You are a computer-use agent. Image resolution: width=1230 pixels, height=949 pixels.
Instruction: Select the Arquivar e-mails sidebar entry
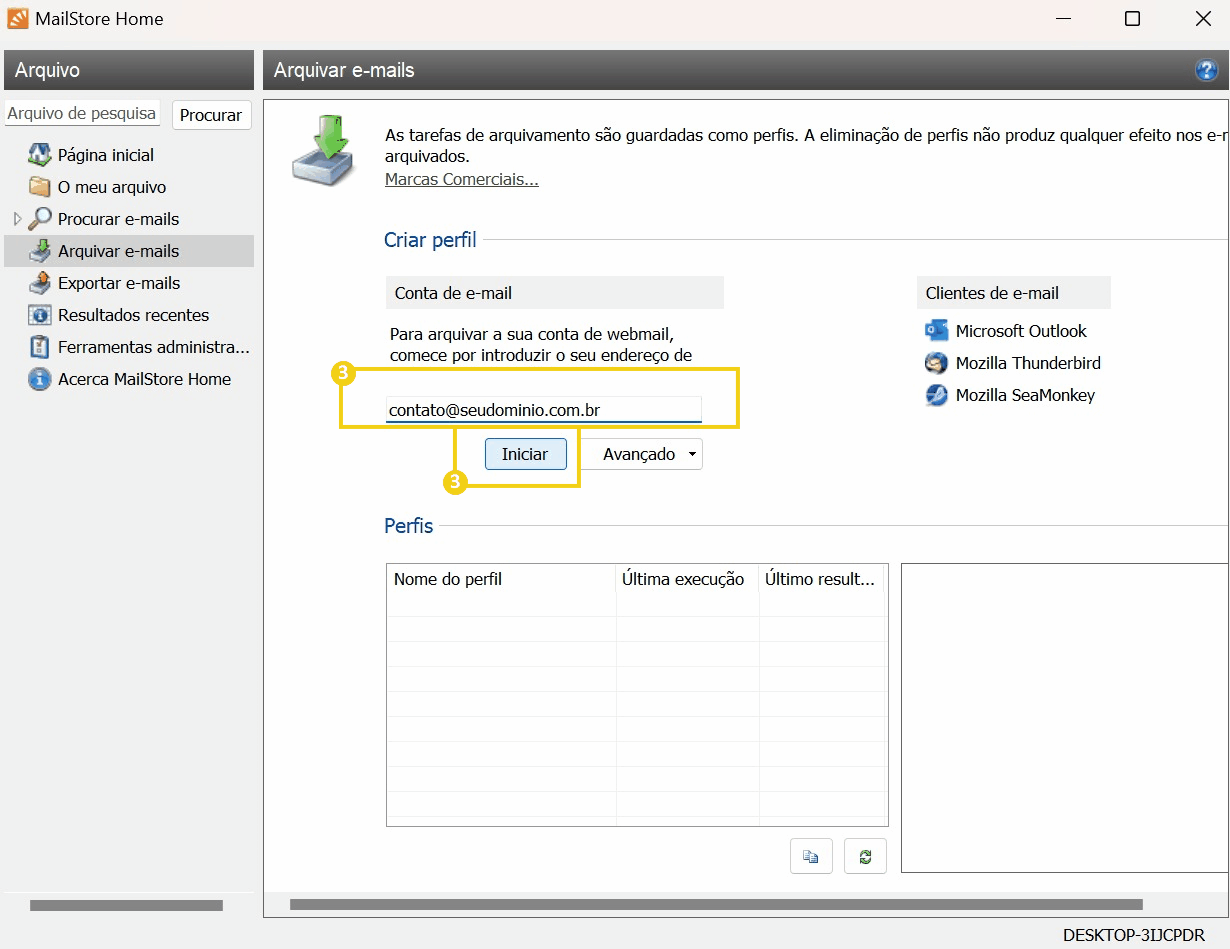pyautogui.click(x=120, y=250)
